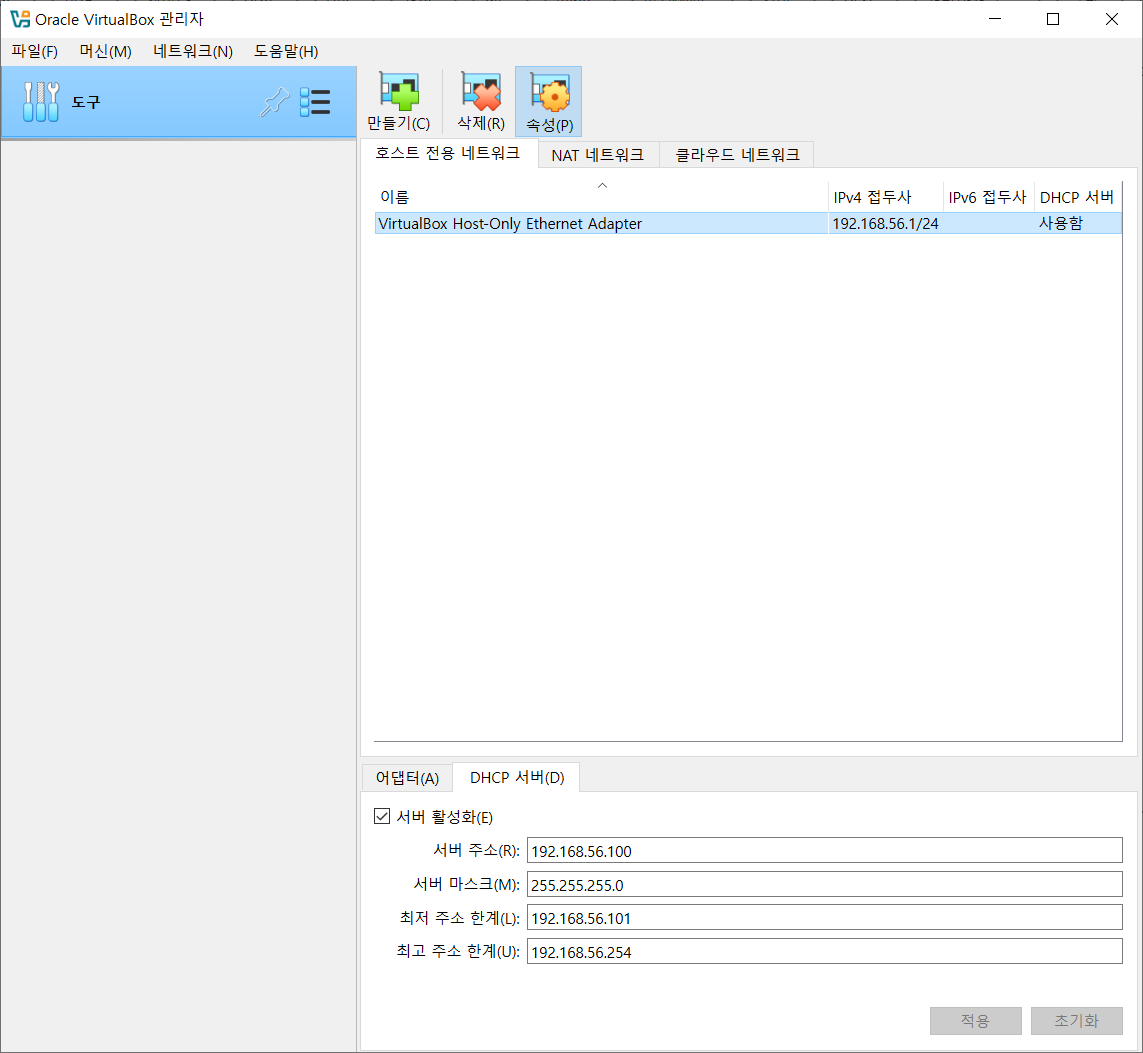The image size is (1143, 1053).
Task: Switch to the 클라우드 네트워크 tab
Action: point(738,155)
